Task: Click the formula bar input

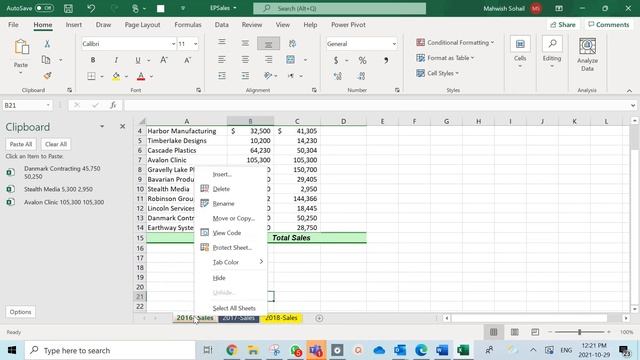Action: pyautogui.click(x=377, y=105)
